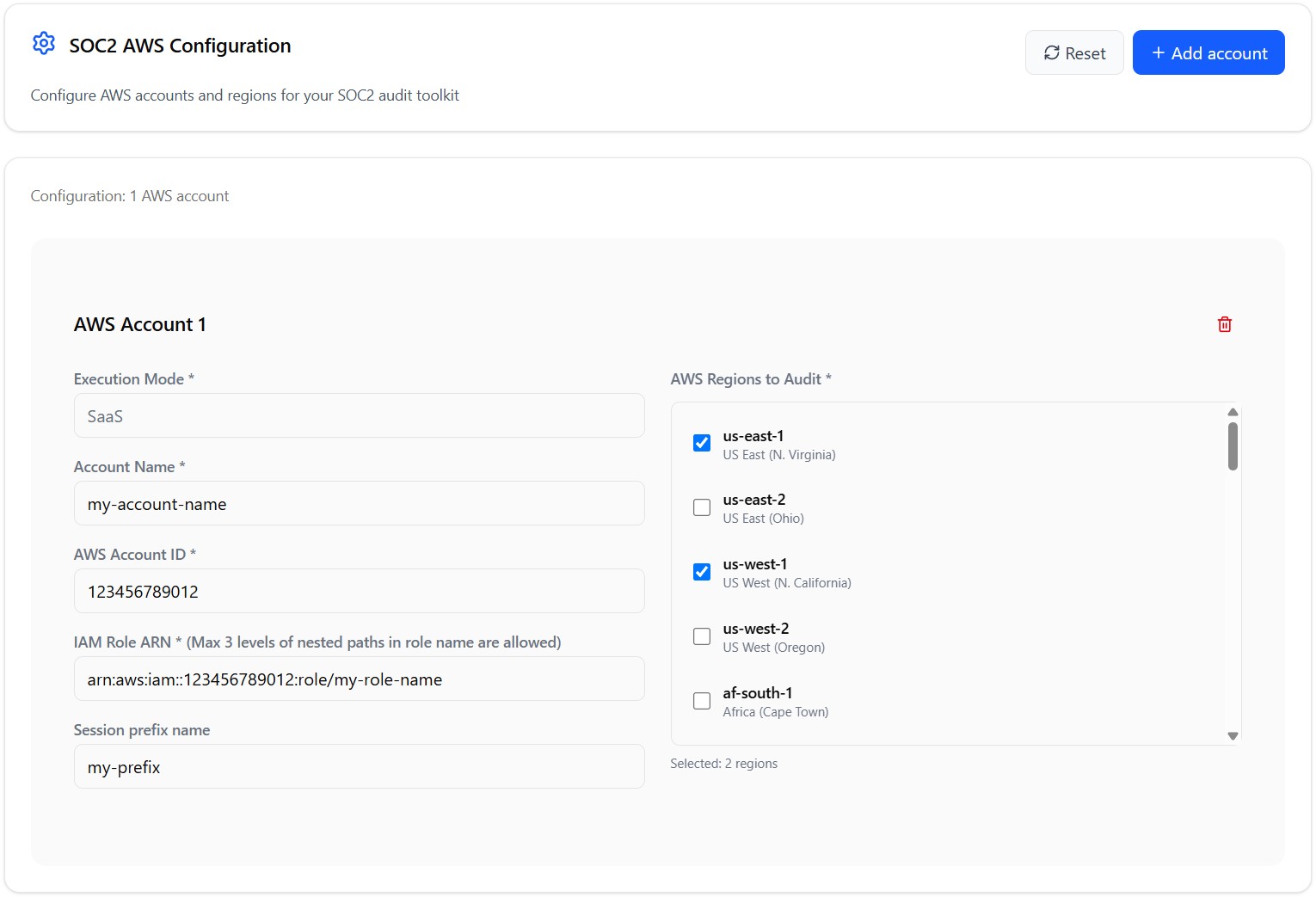Image resolution: width=1316 pixels, height=897 pixels.
Task: Select the af-south-1 Cape Town checkbox
Action: pos(702,701)
